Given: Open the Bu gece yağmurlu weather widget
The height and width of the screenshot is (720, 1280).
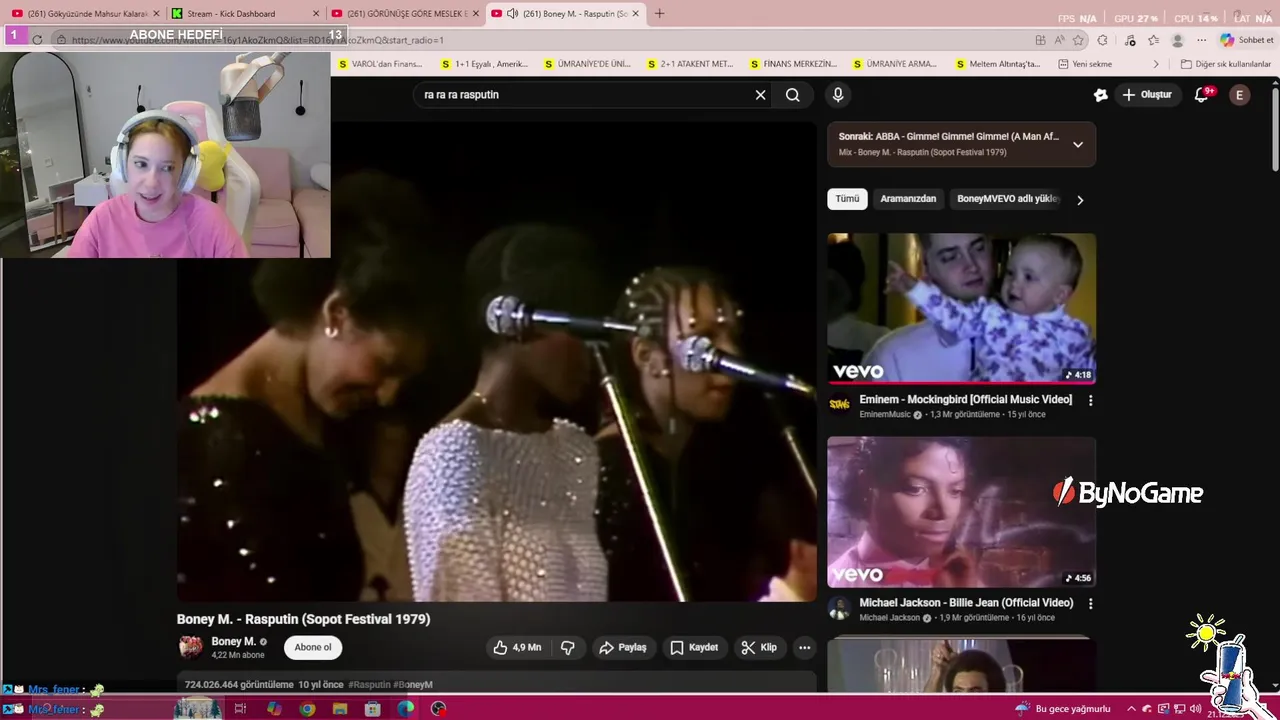Looking at the screenshot, I should click(x=1062, y=709).
